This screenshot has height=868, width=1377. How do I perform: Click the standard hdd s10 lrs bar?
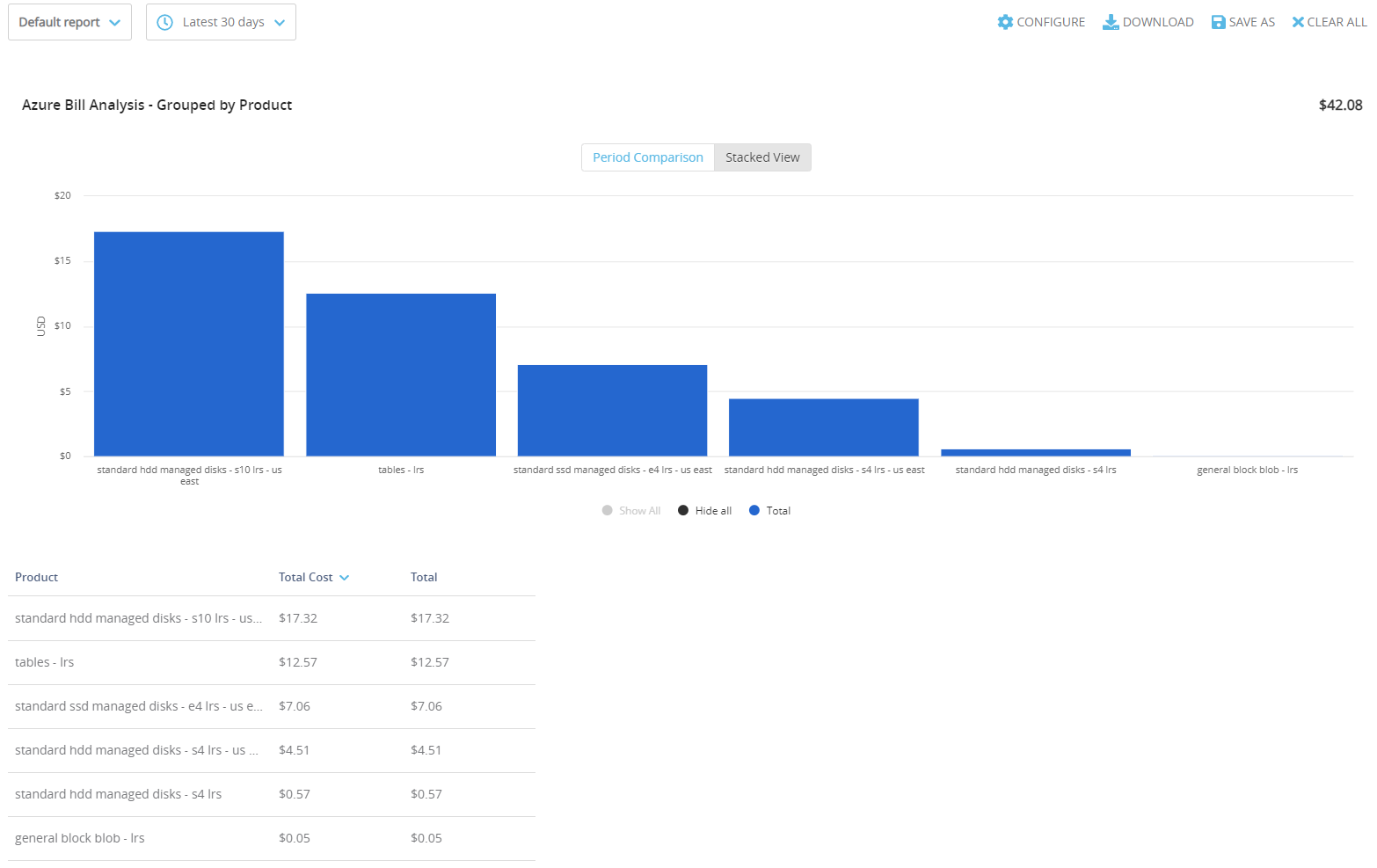click(x=189, y=344)
